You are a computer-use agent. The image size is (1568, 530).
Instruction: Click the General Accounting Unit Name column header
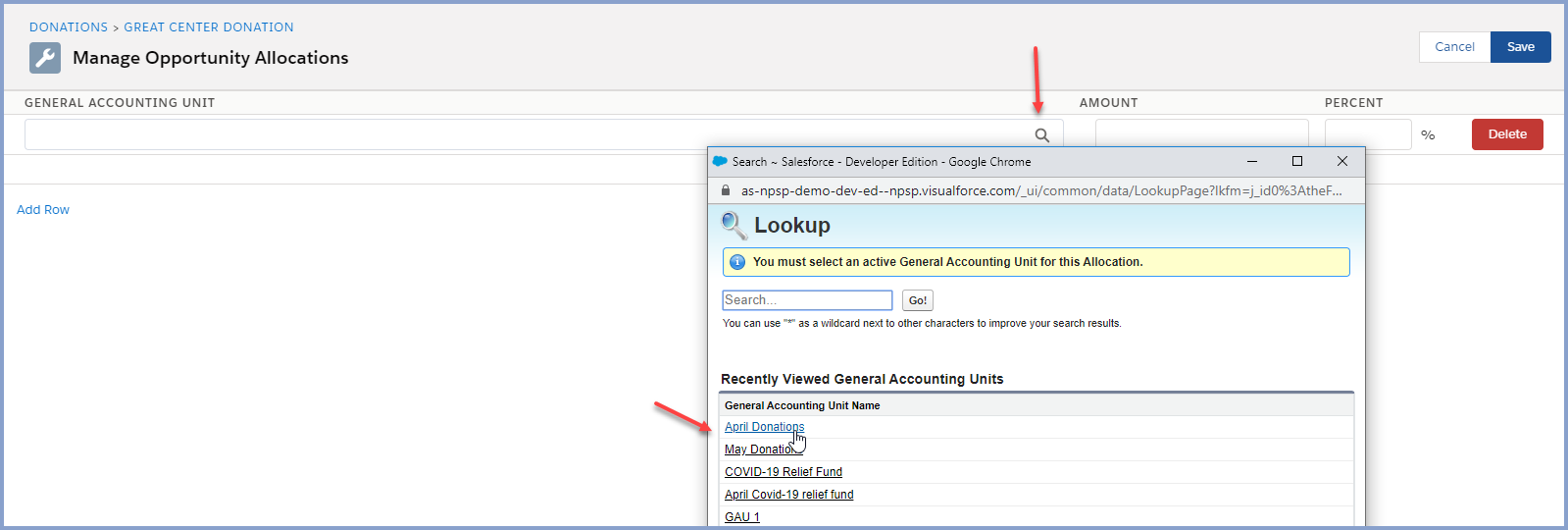tap(802, 405)
